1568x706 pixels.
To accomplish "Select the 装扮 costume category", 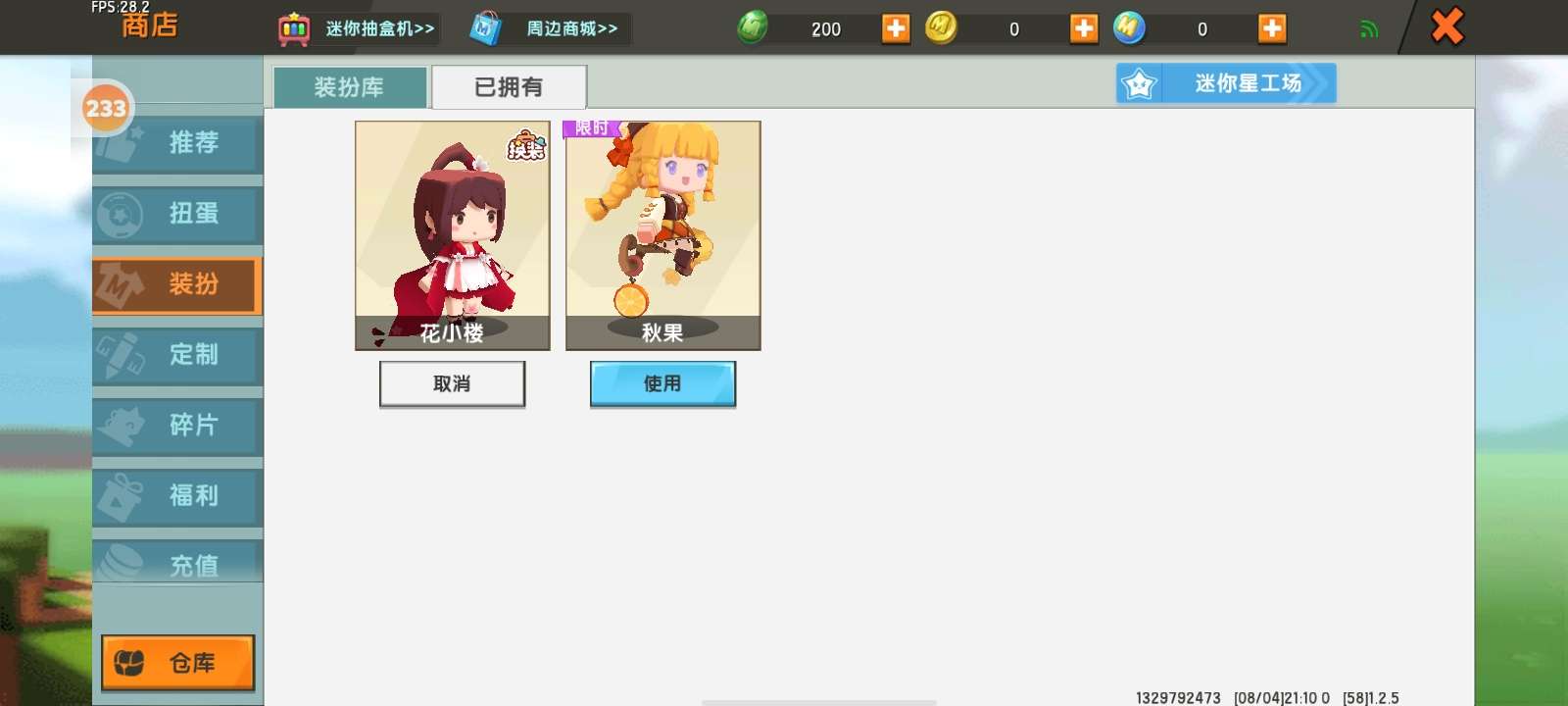I will (177, 284).
